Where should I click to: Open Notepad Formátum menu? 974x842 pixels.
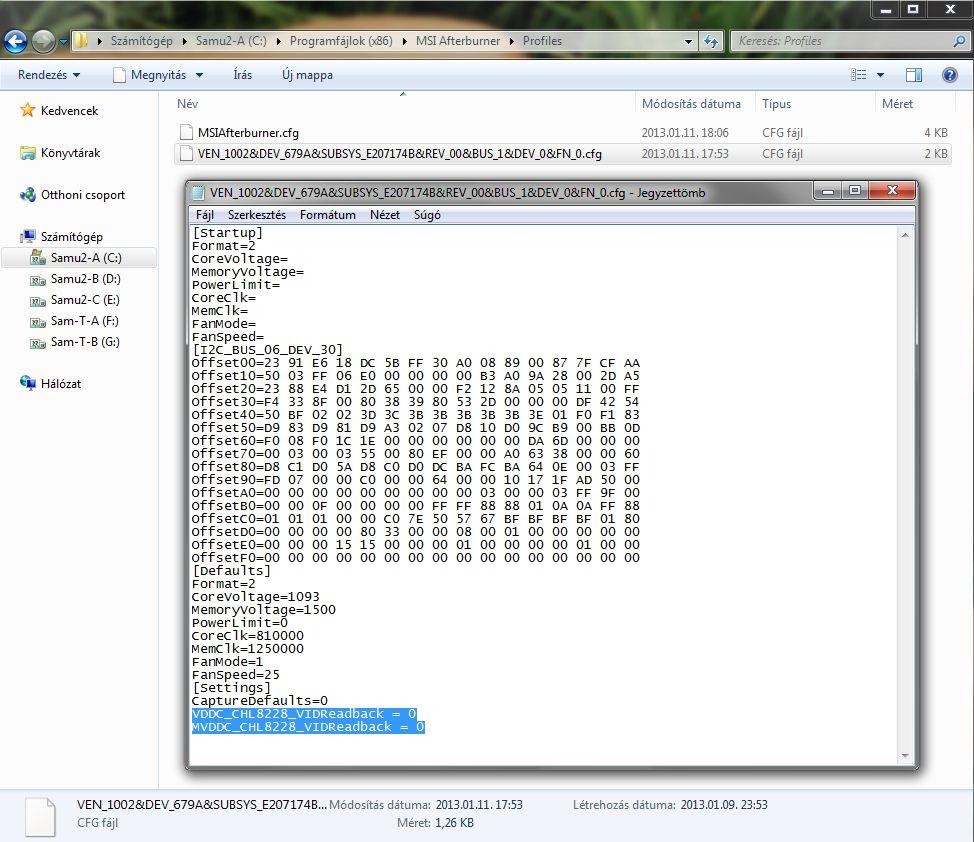[327, 215]
